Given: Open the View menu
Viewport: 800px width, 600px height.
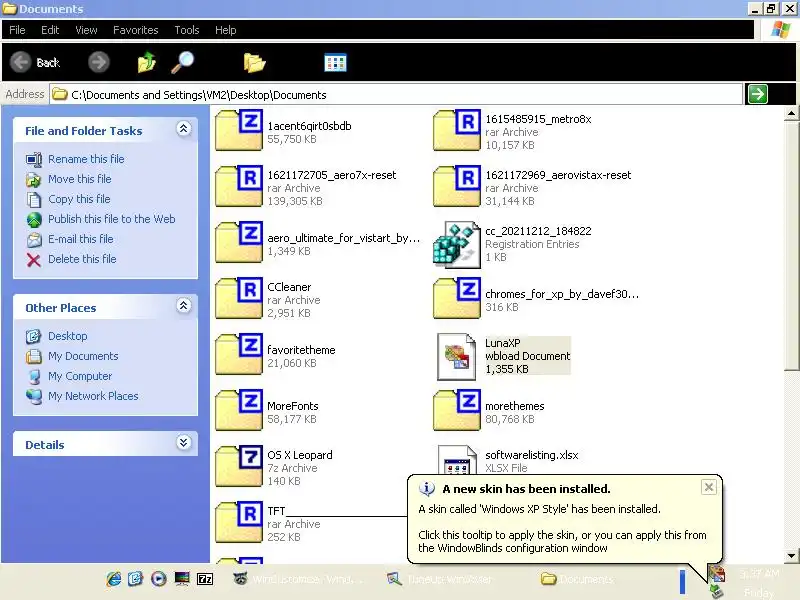Looking at the screenshot, I should [86, 30].
